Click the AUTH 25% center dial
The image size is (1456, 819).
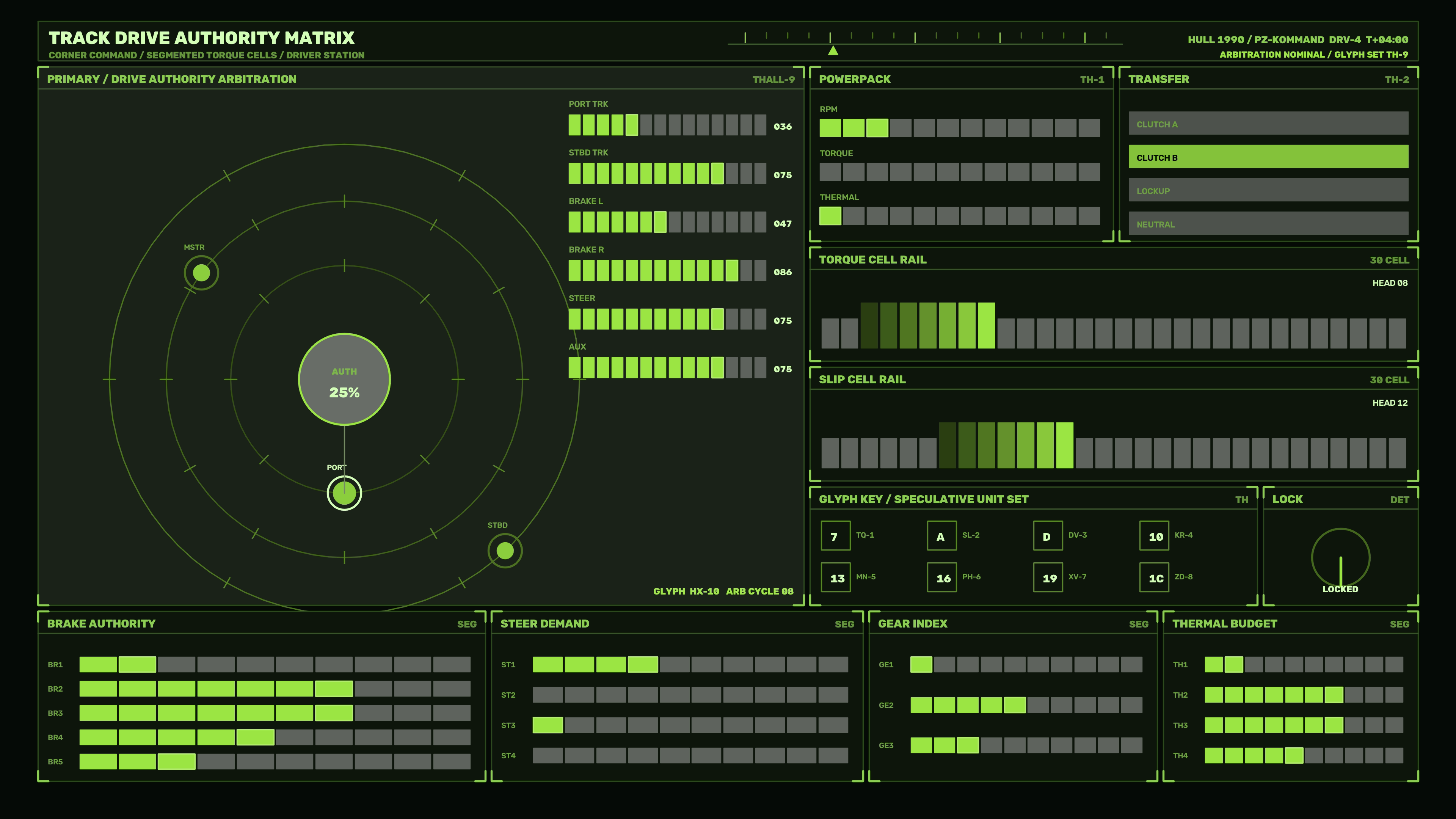pyautogui.click(x=344, y=379)
